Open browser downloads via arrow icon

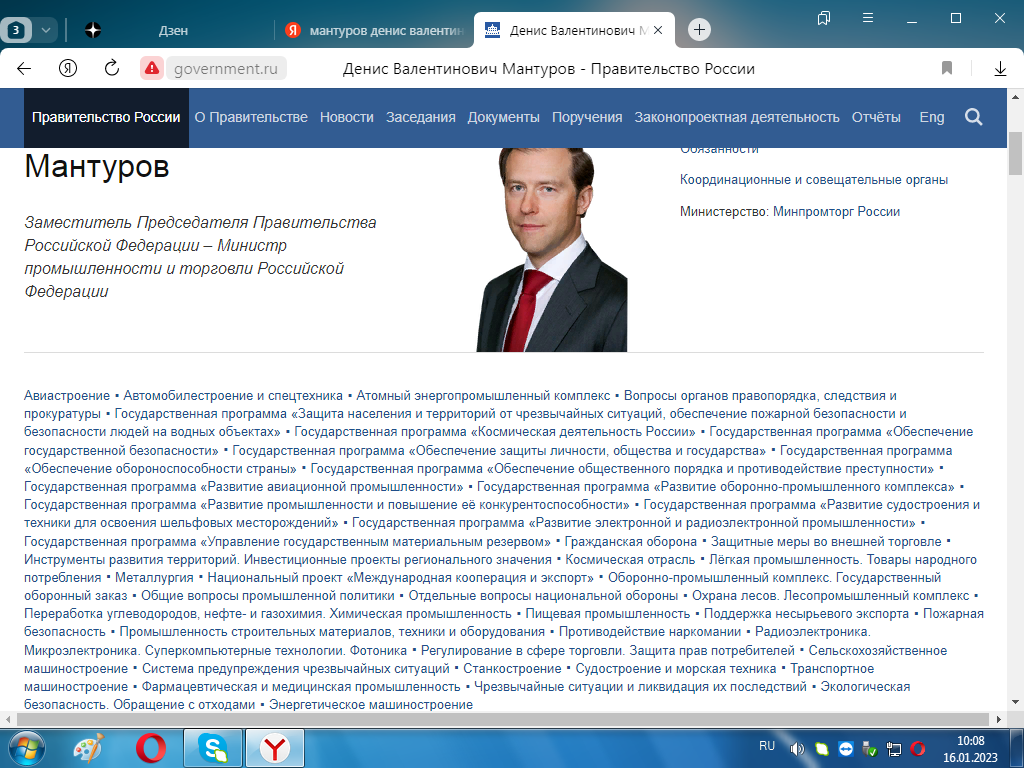point(1000,70)
